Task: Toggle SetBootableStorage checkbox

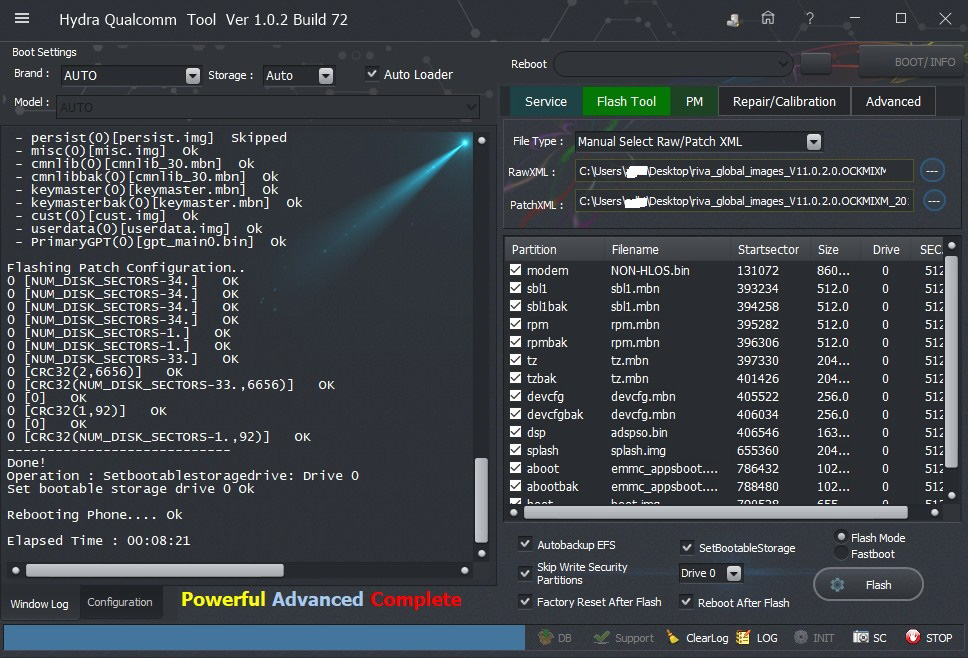Action: (686, 547)
